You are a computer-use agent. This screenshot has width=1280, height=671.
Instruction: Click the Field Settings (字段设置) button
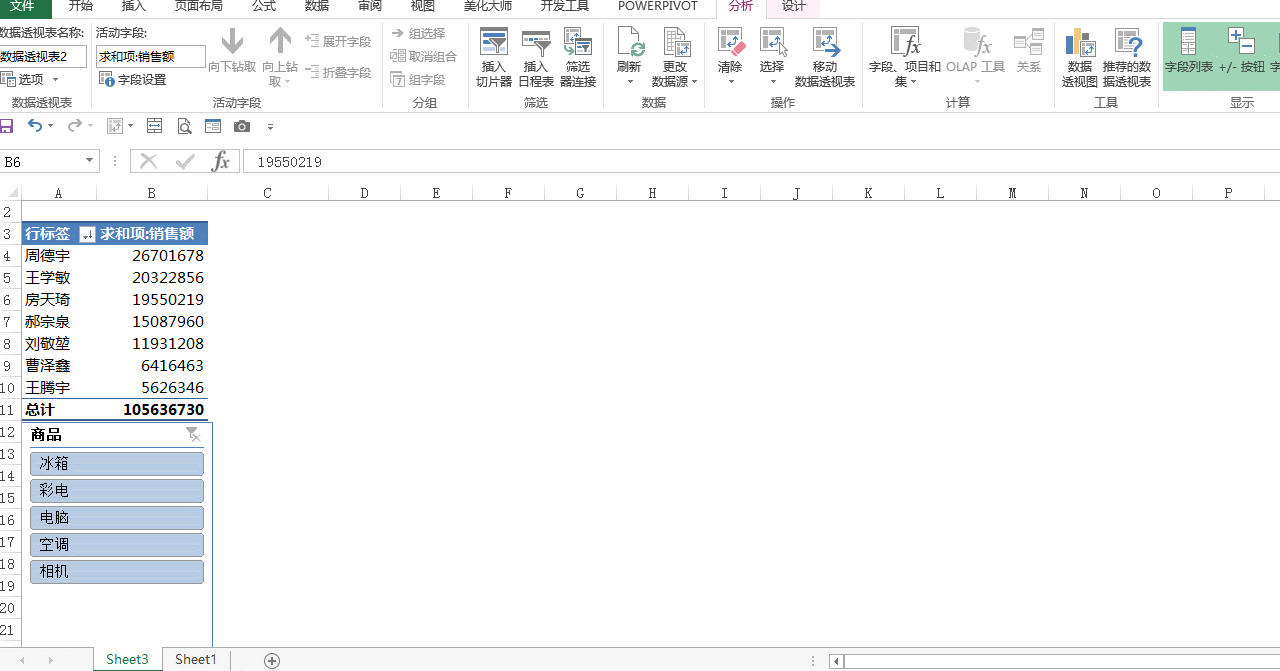tap(133, 80)
